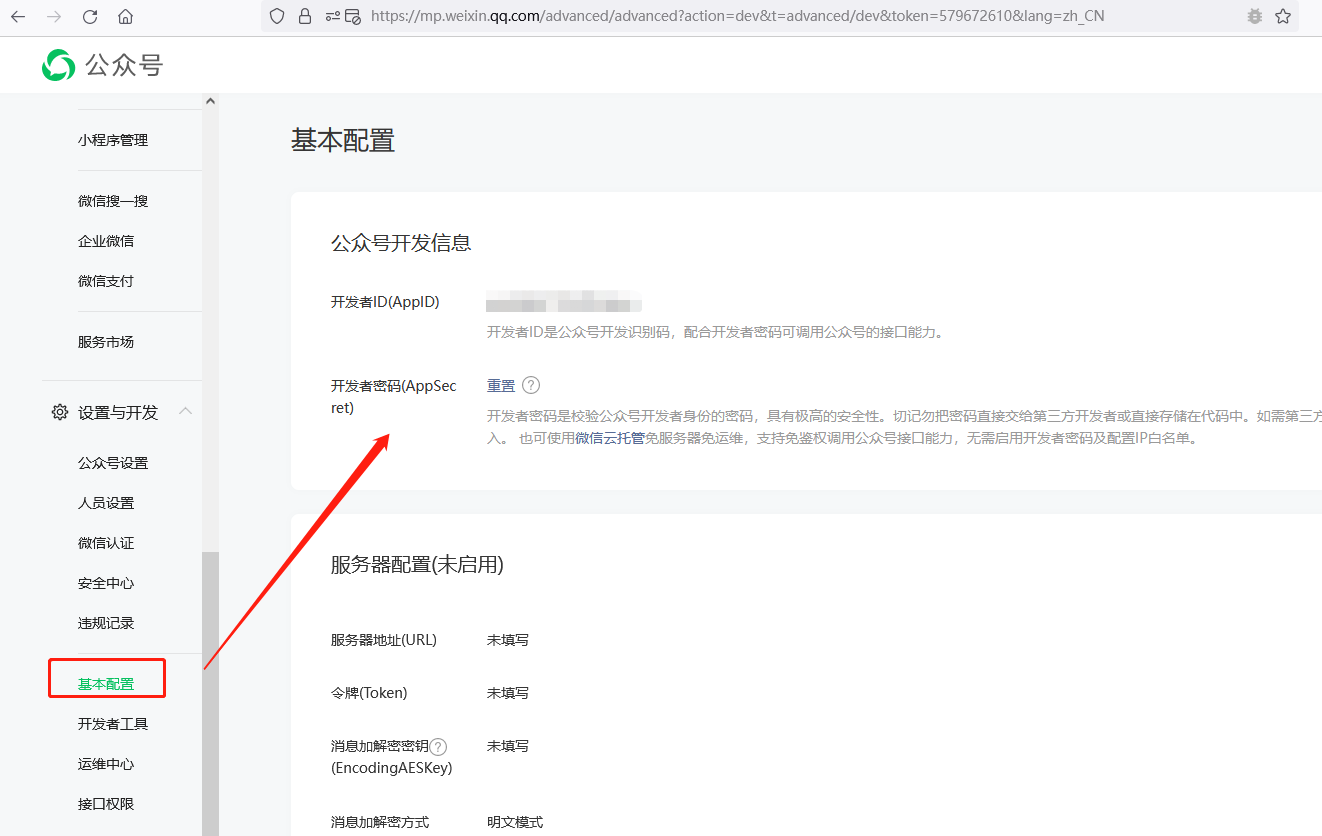Open 安全中心 in sidebar

[x=106, y=583]
